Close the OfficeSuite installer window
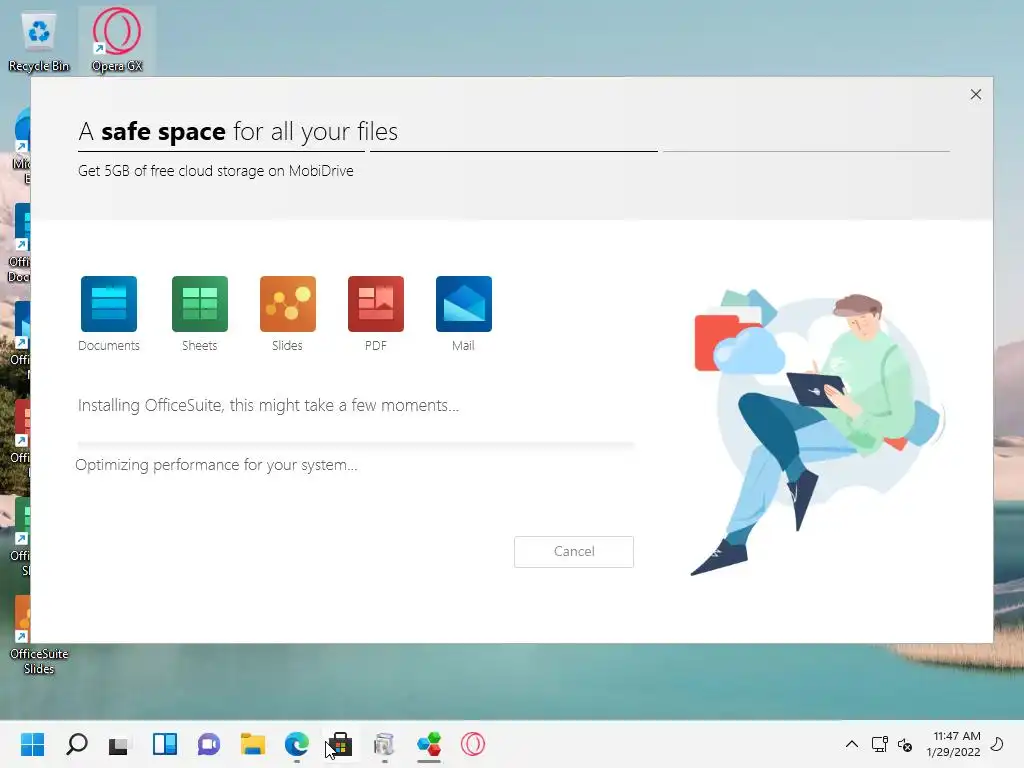The width and height of the screenshot is (1024, 768). (976, 95)
